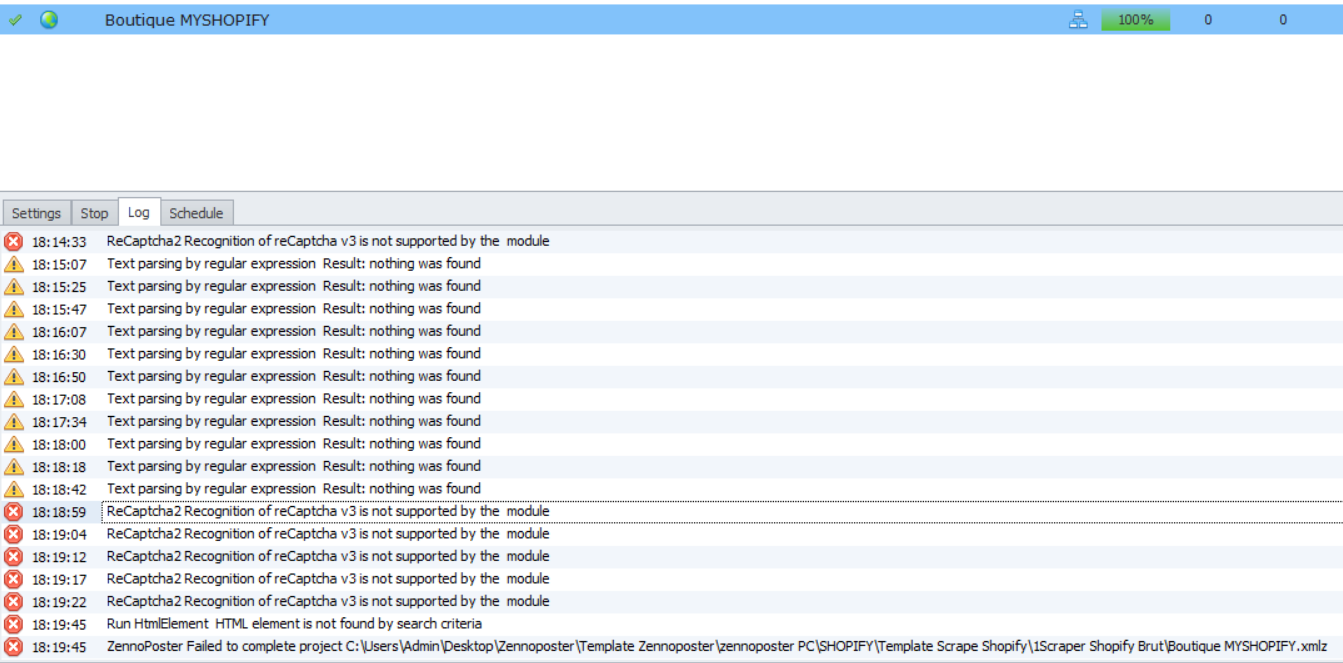Click warning icon of 18:17:08 entry
This screenshot has width=1343, height=663.
[13, 399]
